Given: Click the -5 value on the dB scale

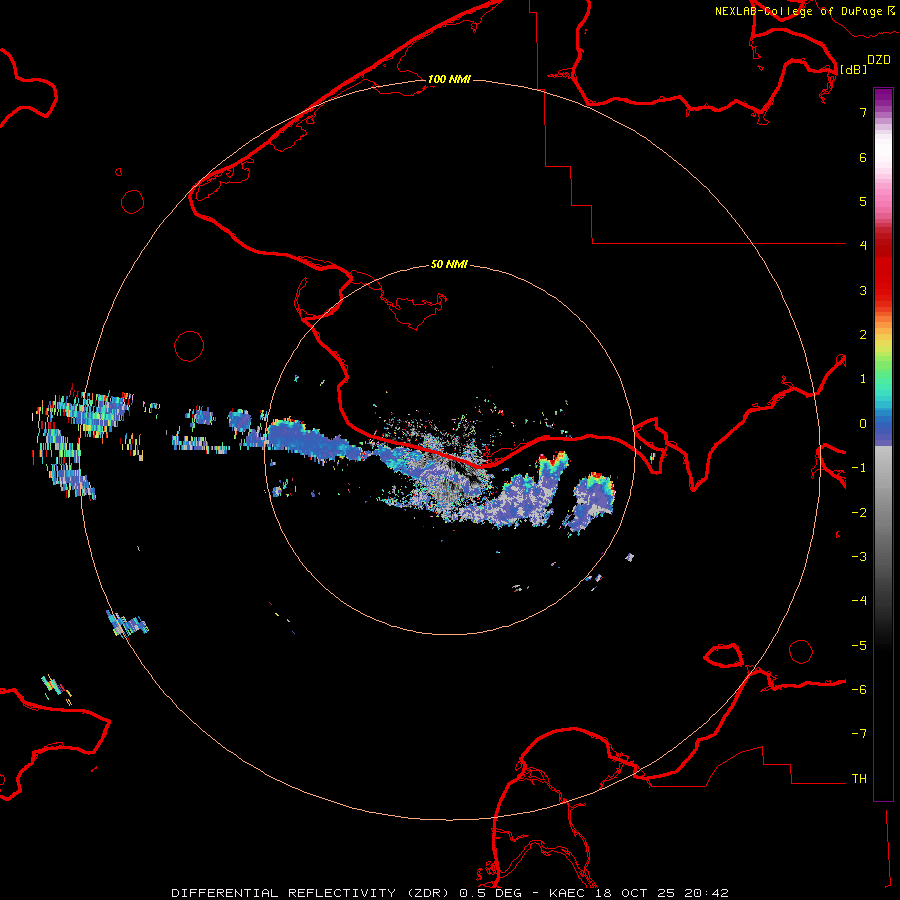Looking at the screenshot, I should pos(859,646).
